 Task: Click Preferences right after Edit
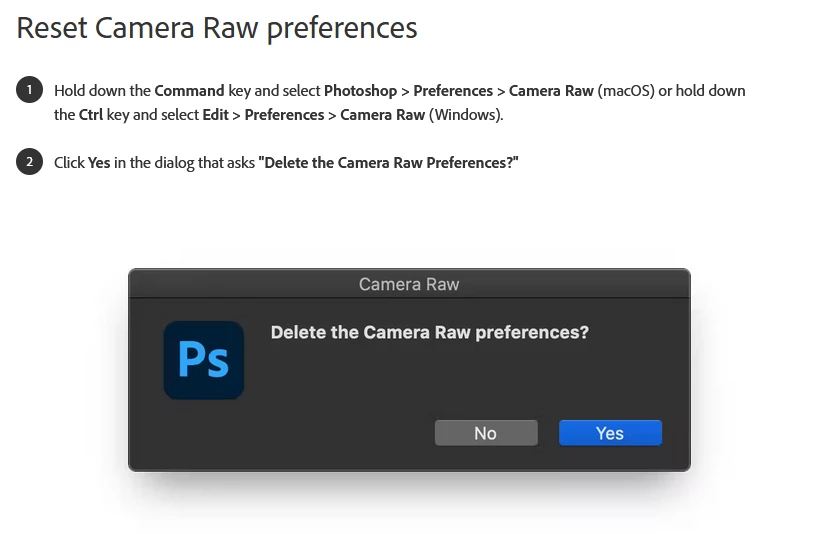pos(284,114)
